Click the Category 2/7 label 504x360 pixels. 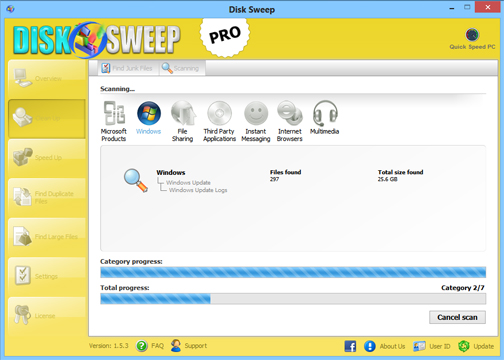pos(463,288)
